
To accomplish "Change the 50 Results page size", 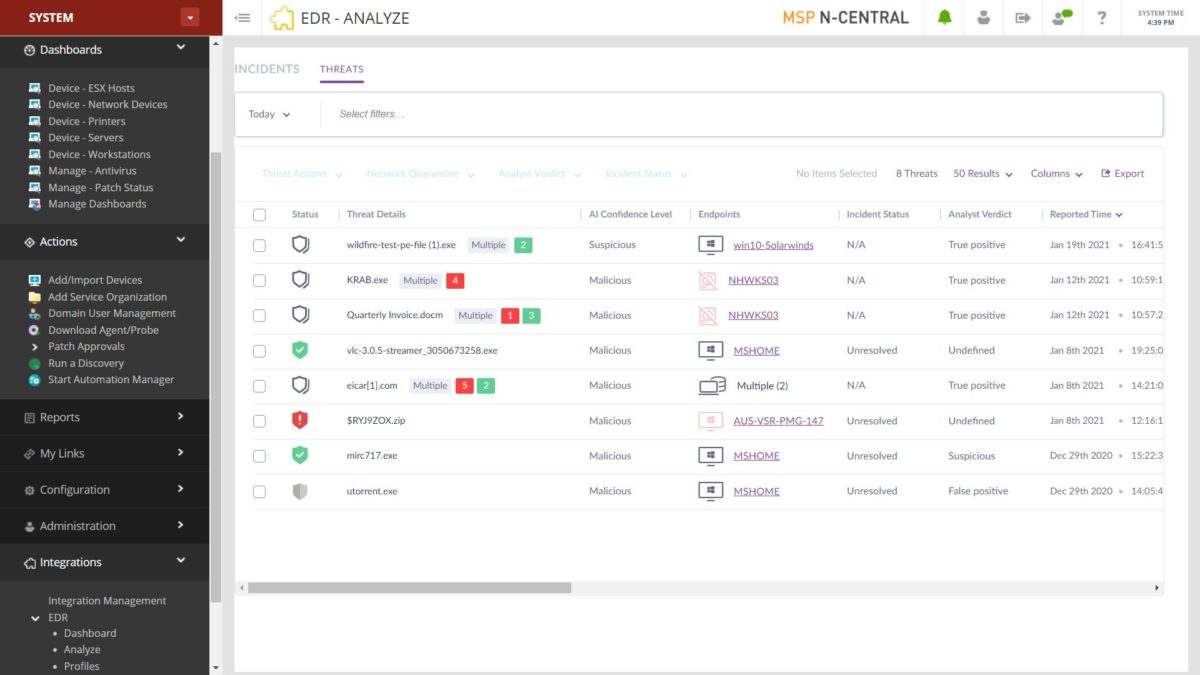I will tap(983, 174).
